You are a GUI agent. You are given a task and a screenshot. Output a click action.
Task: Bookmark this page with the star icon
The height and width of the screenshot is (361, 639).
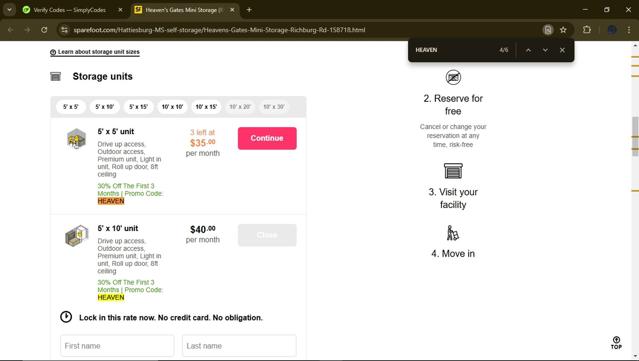(x=563, y=30)
